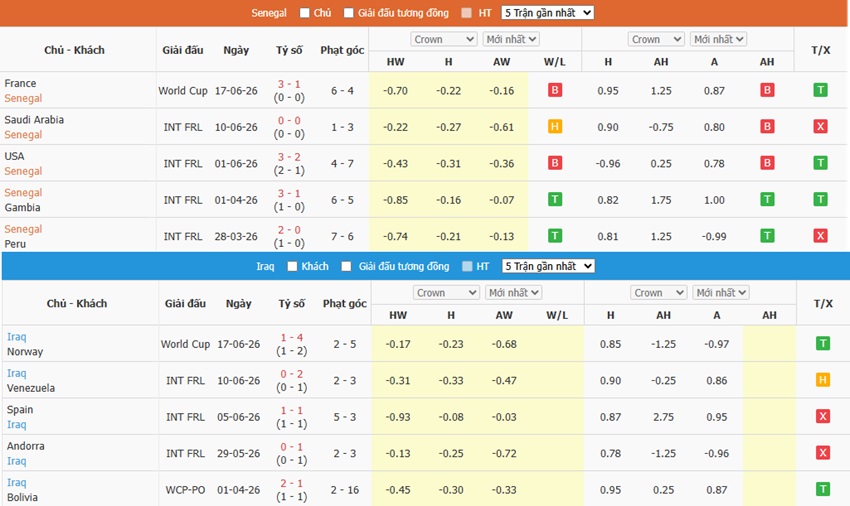Click the T/X badge T in France row
850x506 pixels.
point(820,90)
